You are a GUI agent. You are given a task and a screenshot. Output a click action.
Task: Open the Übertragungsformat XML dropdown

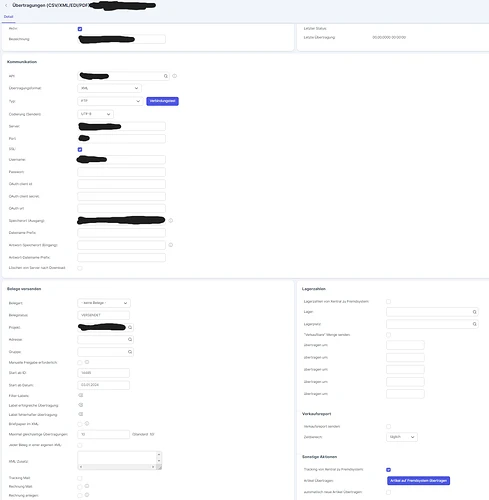[109, 88]
